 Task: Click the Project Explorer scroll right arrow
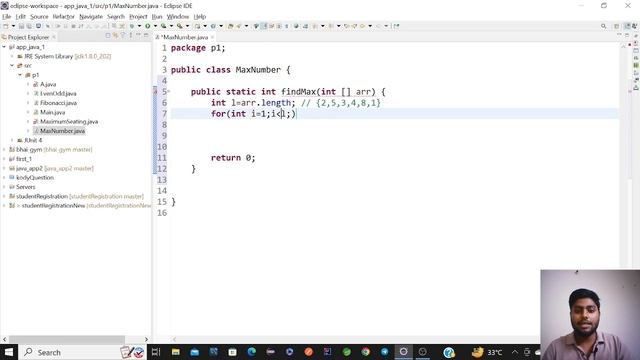147,340
